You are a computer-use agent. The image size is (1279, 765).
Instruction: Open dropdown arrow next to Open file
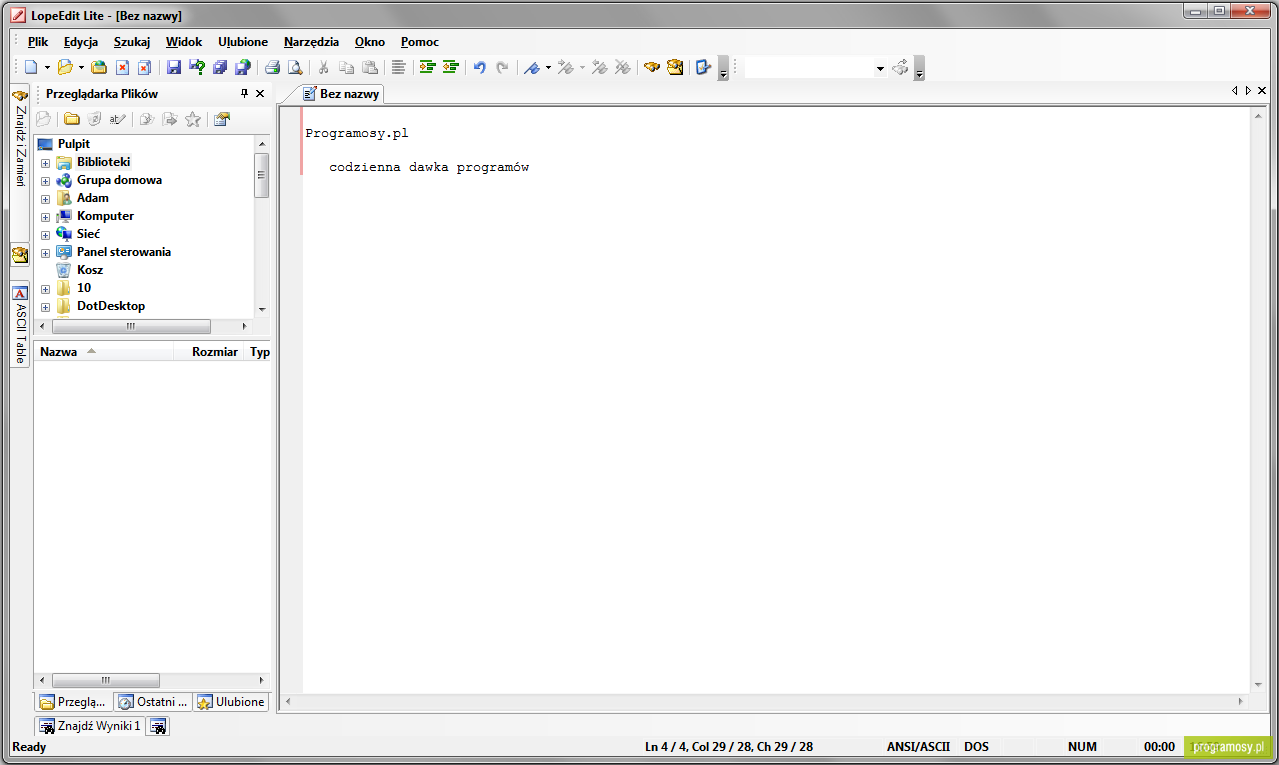coord(81,68)
